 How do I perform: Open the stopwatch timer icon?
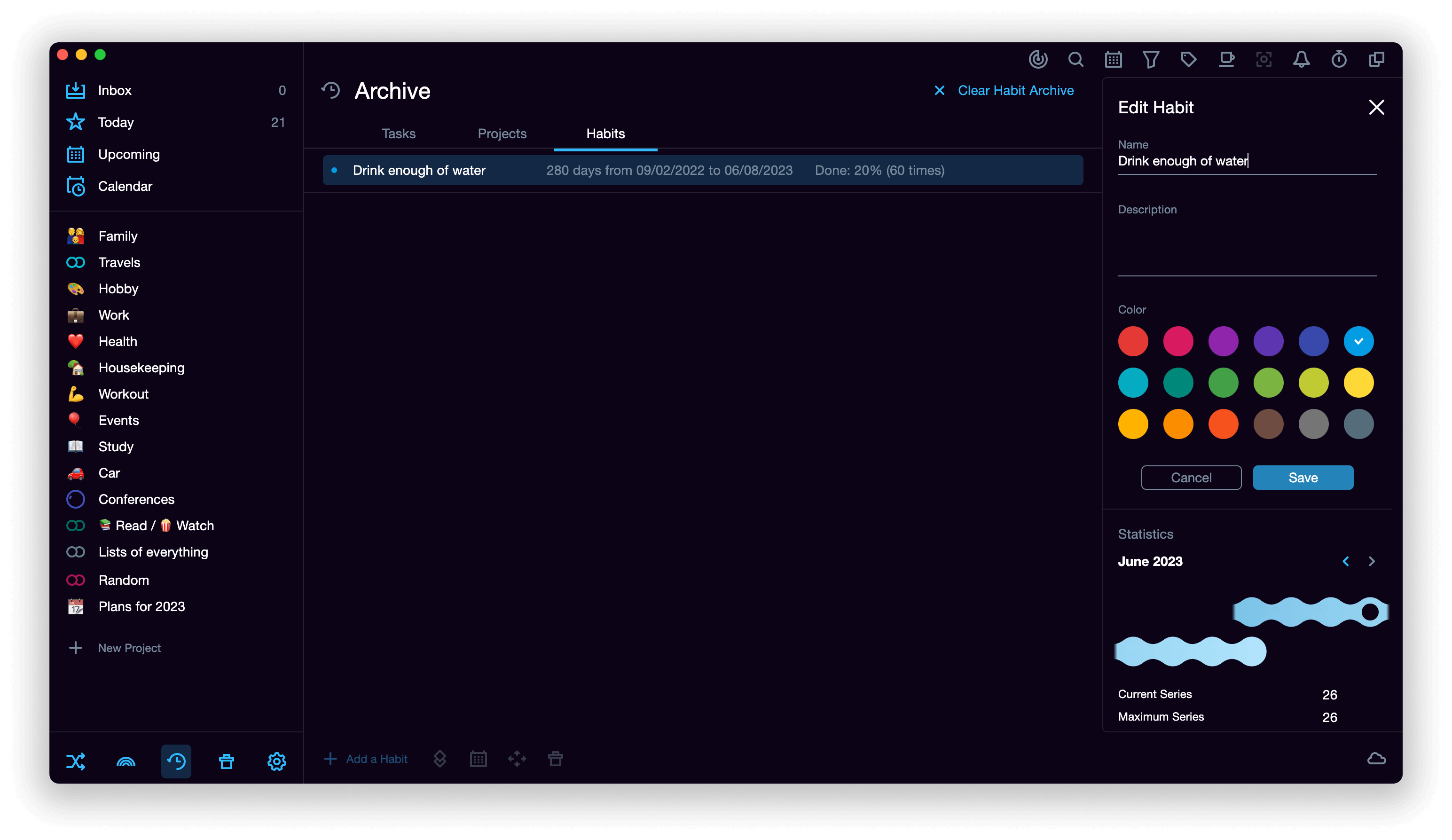click(1339, 59)
